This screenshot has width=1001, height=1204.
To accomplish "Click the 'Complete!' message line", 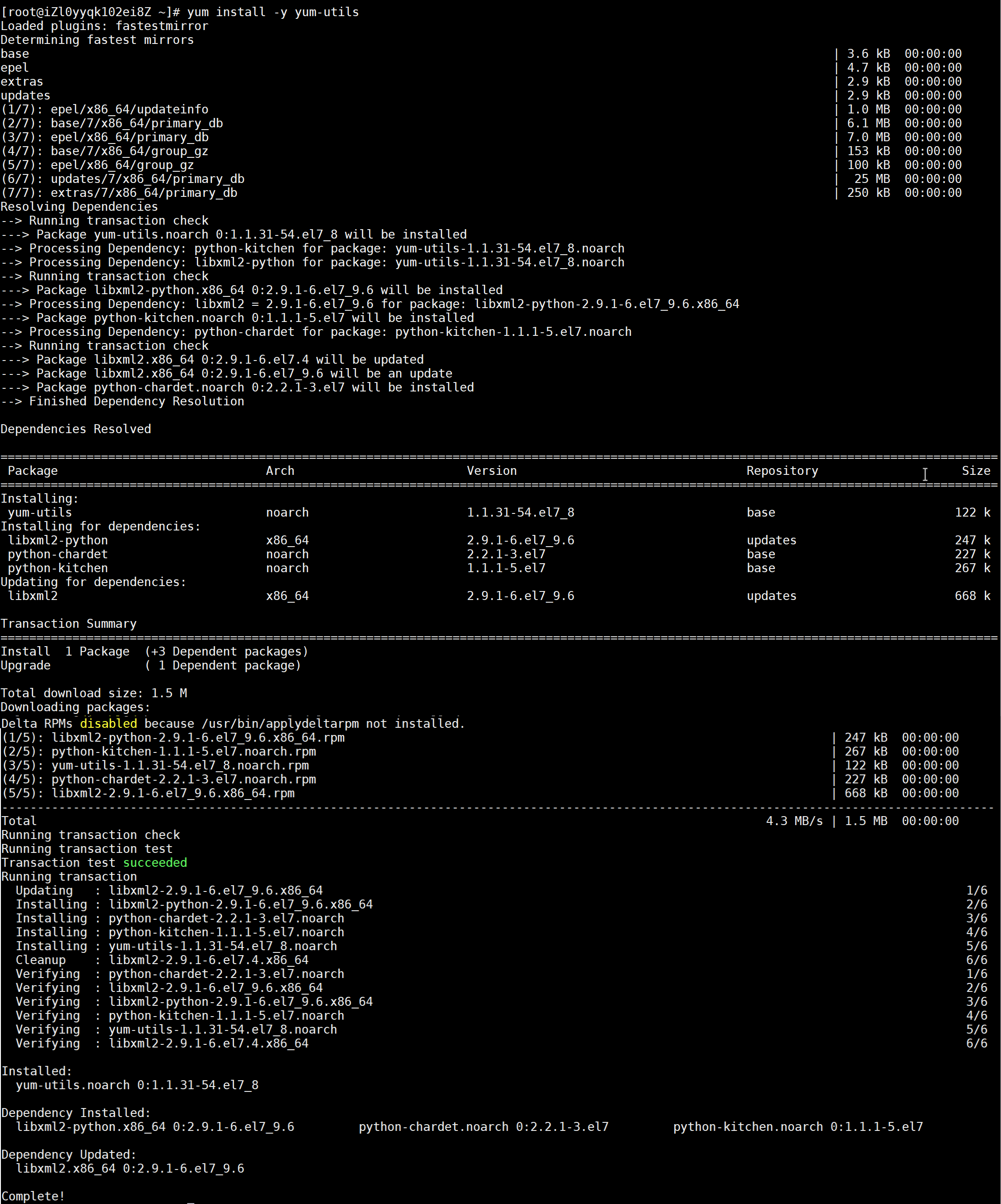I will [x=33, y=1196].
